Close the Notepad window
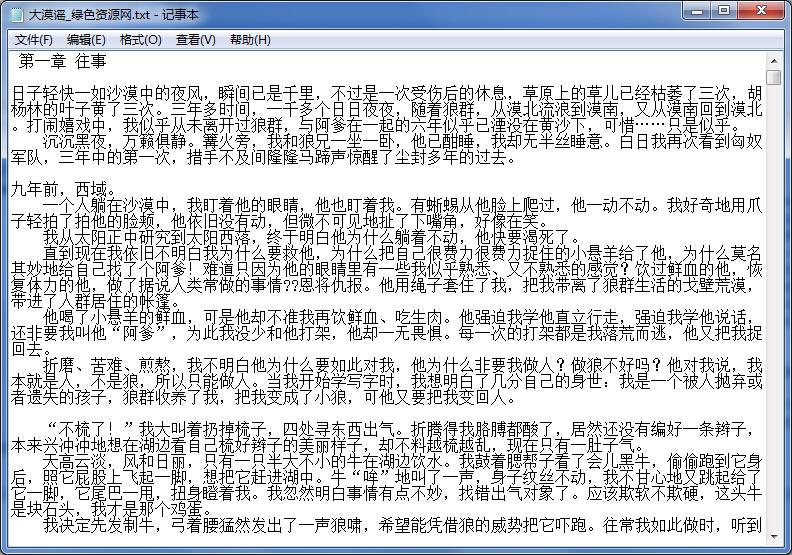 click(762, 11)
